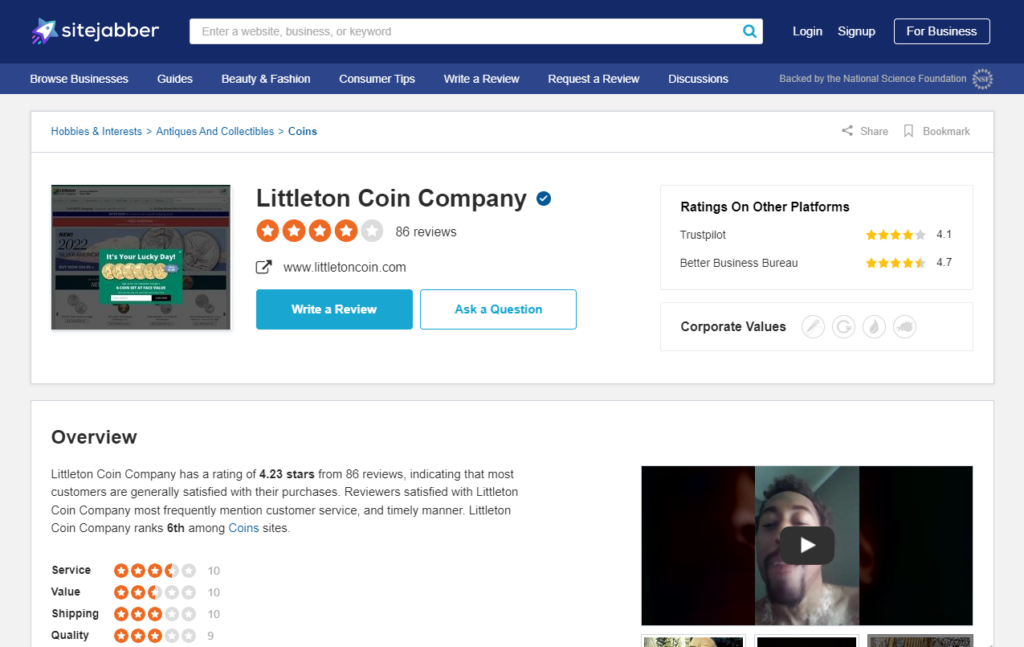Click the Corporate Values label

(733, 326)
